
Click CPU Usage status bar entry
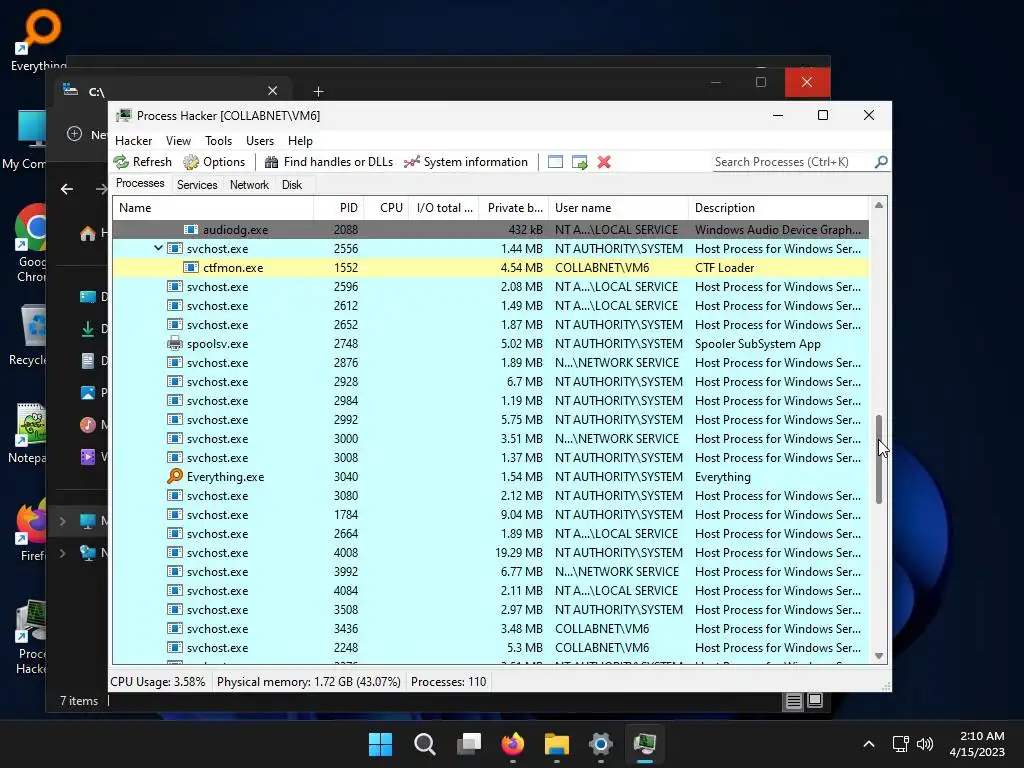click(x=157, y=682)
